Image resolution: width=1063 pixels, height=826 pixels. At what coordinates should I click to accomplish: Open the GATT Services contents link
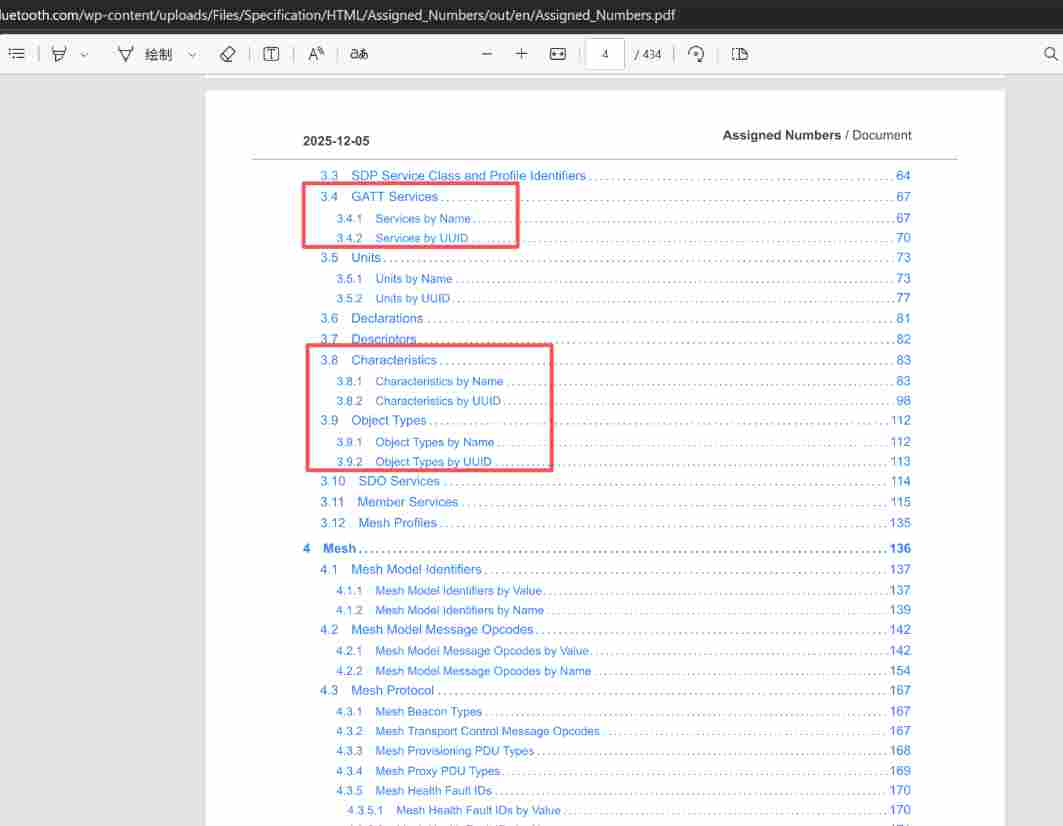click(x=394, y=197)
